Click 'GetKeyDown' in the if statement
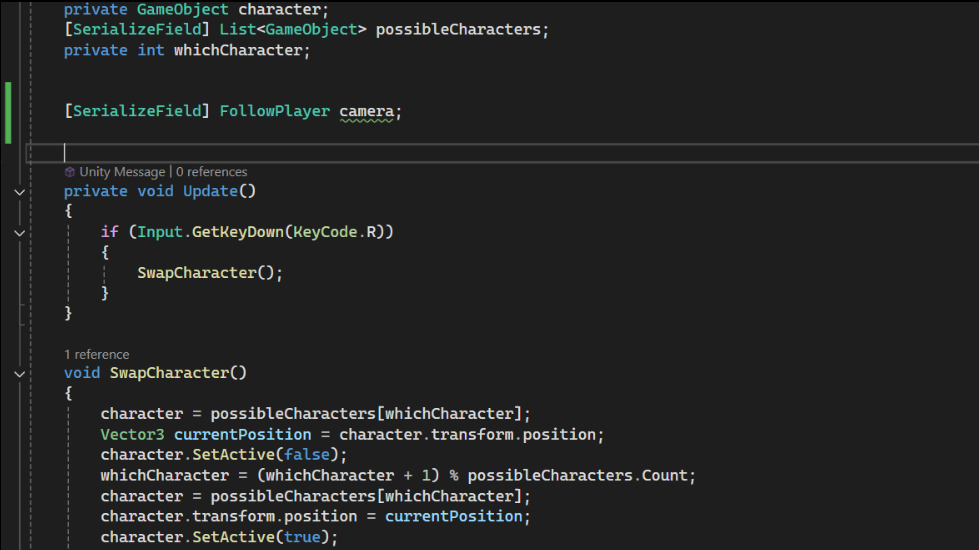The width and height of the screenshot is (979, 550). [238, 232]
